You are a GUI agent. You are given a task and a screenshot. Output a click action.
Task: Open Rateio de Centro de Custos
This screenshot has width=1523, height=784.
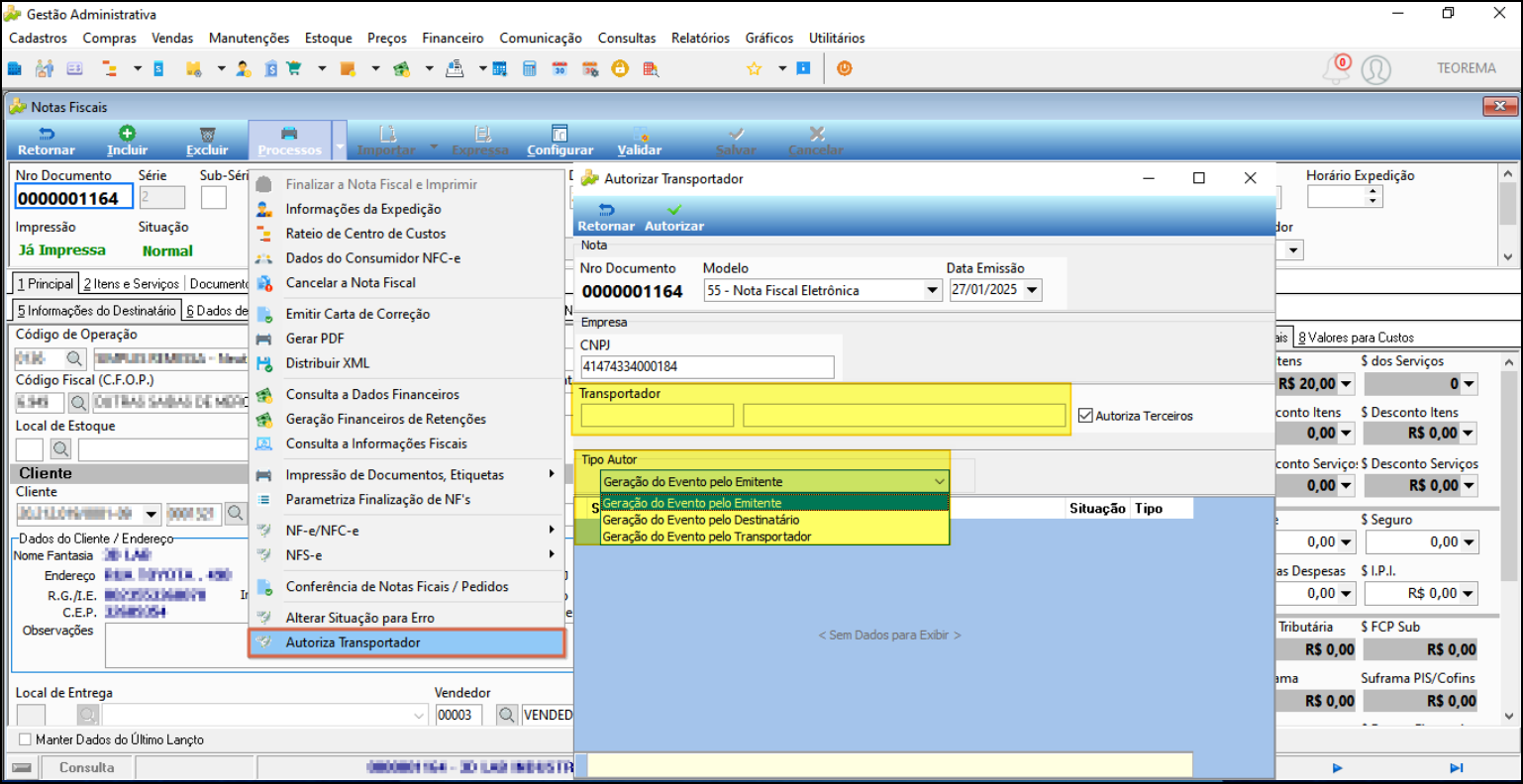coord(406,234)
